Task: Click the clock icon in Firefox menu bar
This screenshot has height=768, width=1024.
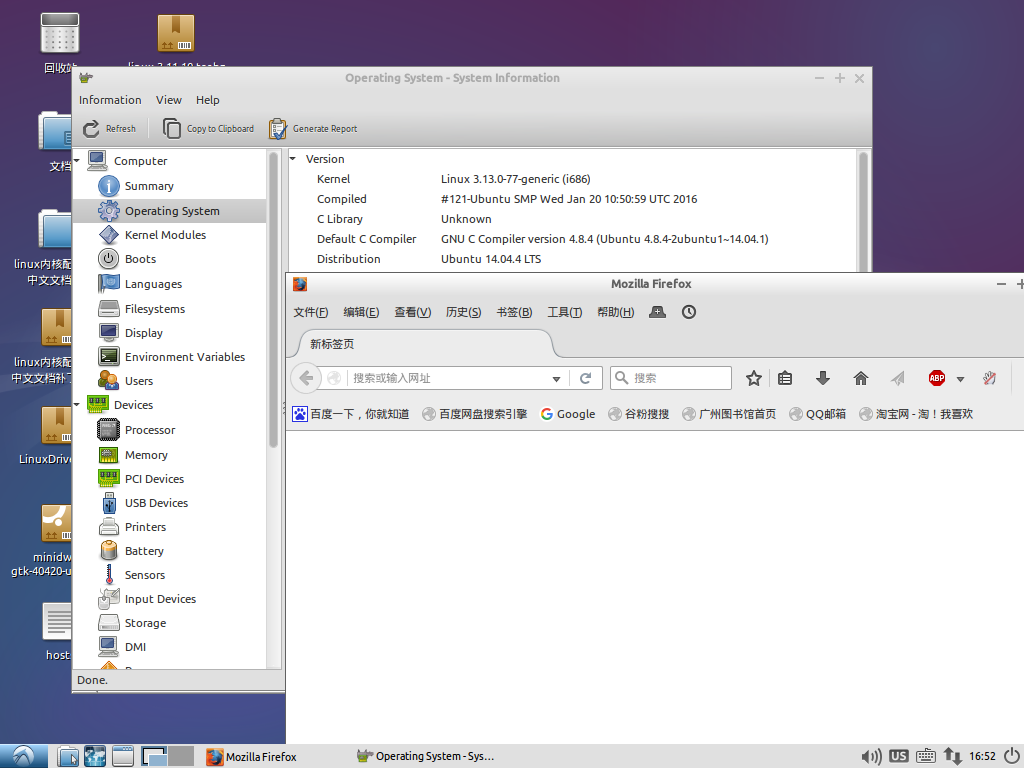Action: click(688, 312)
